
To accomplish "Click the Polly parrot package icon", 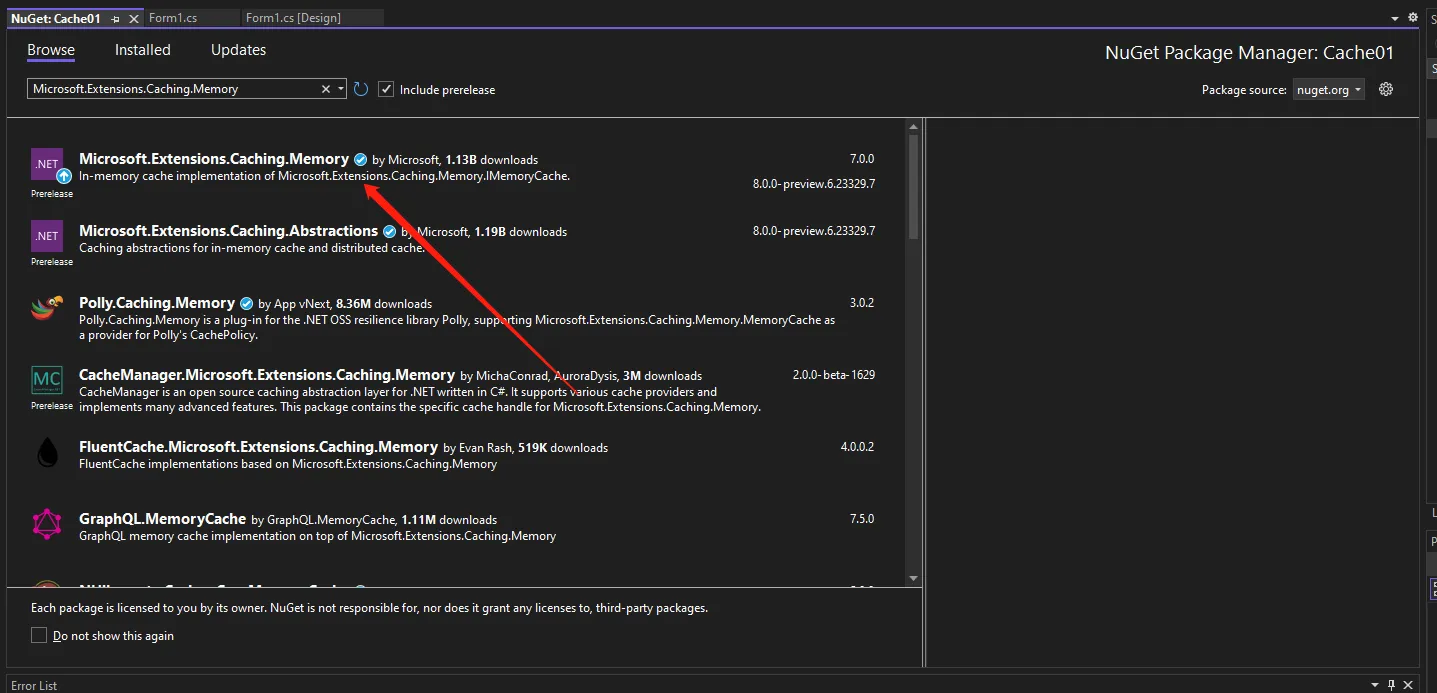I will pos(47,308).
